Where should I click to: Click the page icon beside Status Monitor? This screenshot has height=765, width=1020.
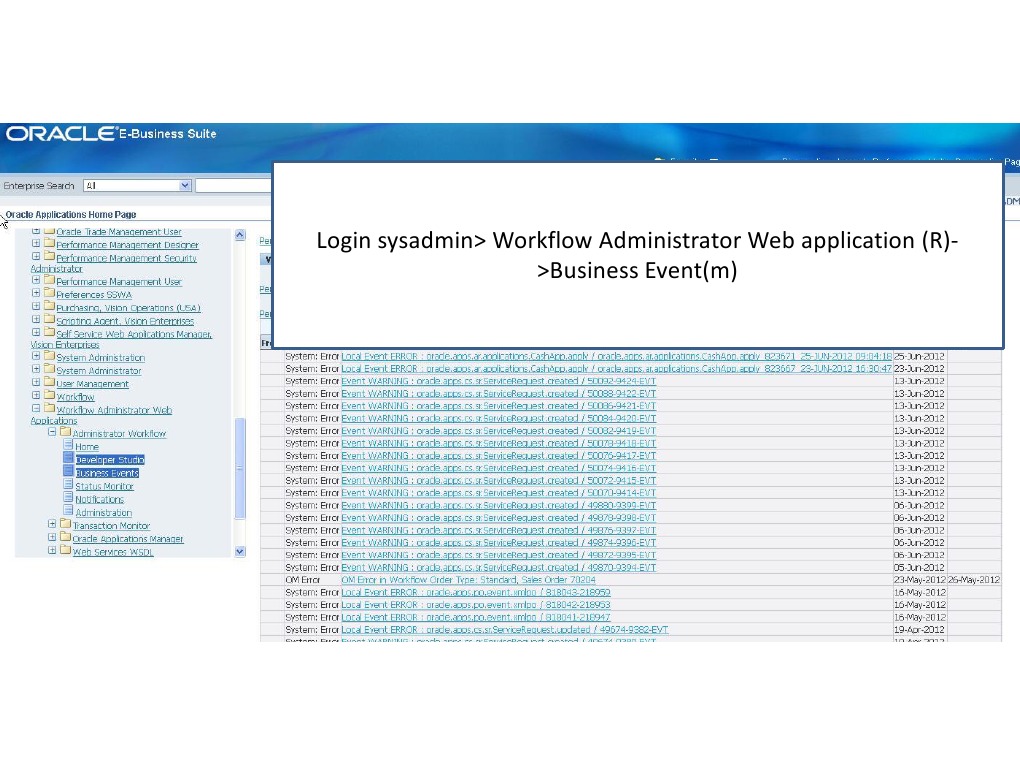(68, 485)
